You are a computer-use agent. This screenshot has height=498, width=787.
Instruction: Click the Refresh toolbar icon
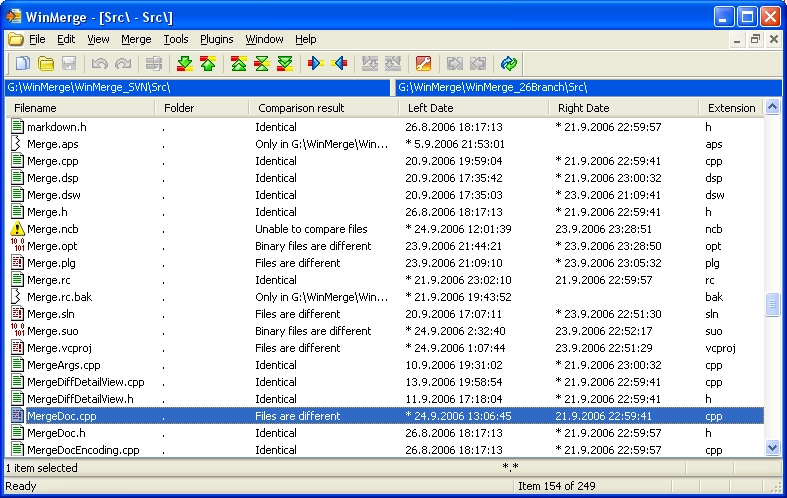(509, 64)
